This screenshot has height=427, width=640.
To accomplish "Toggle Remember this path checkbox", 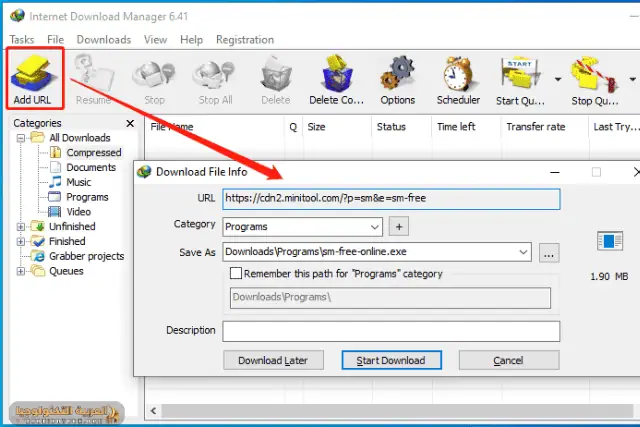I will pos(236,273).
